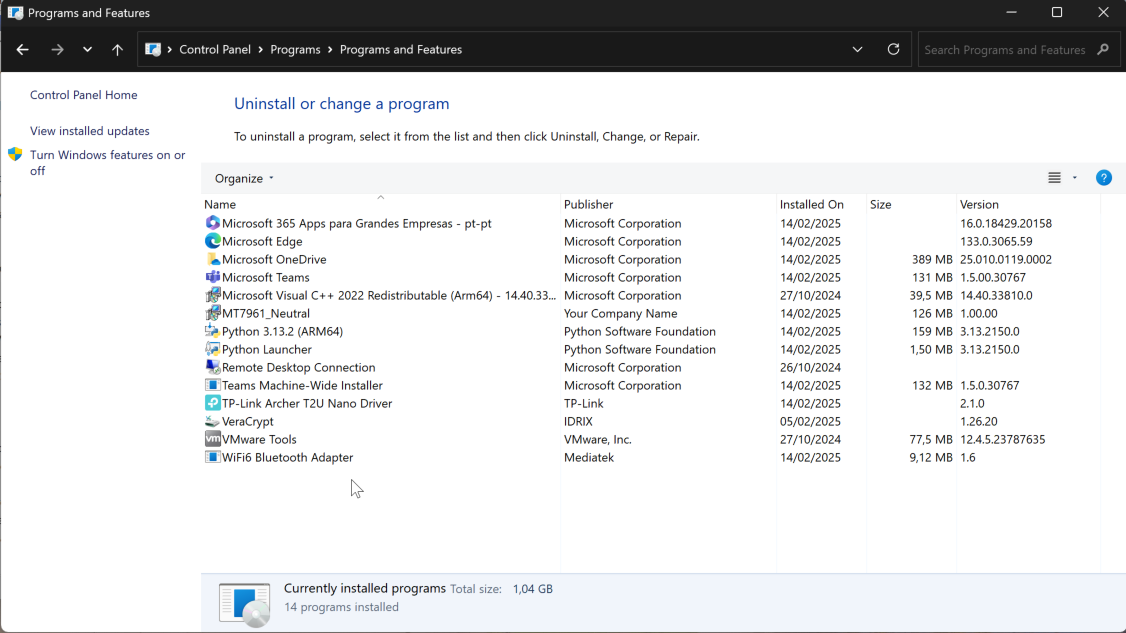
Task: Click version 12.4.5.23787635
Action: click(x=1002, y=439)
